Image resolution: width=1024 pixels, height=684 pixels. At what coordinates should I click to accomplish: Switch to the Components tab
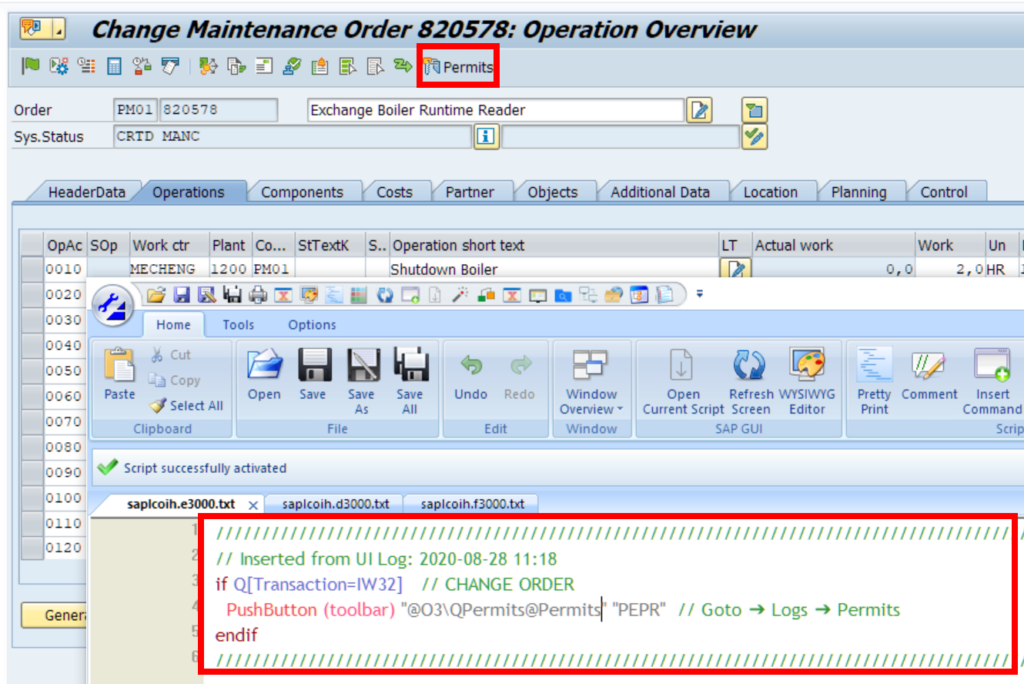301,192
